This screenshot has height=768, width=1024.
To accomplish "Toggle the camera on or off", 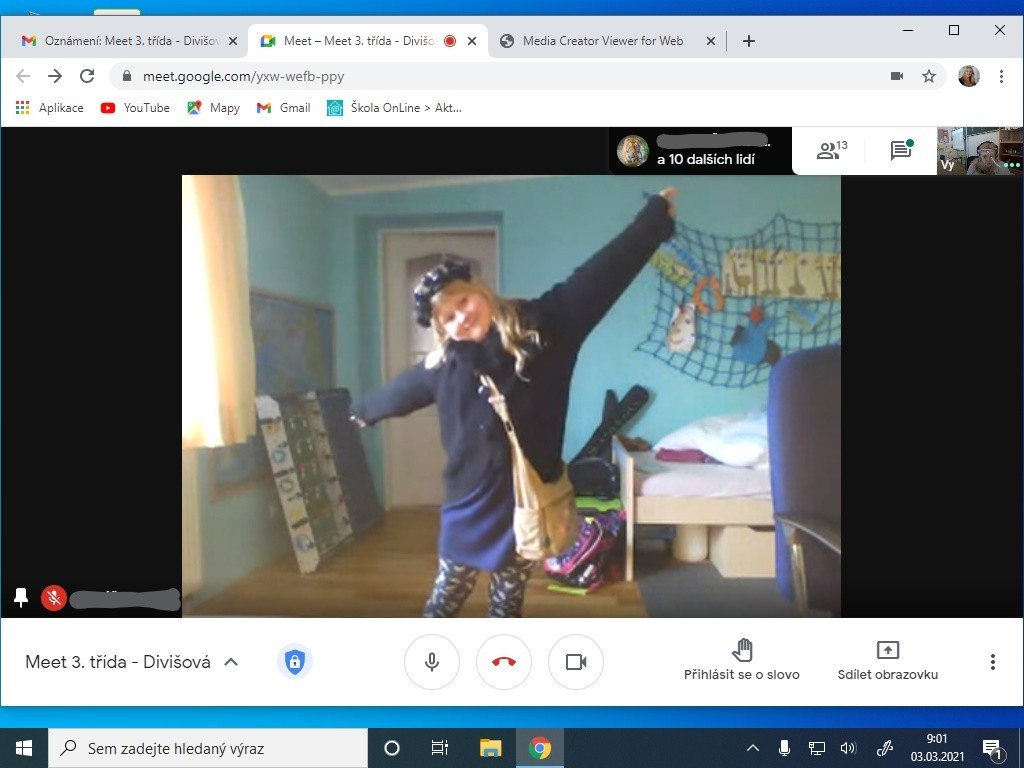I will (x=576, y=662).
